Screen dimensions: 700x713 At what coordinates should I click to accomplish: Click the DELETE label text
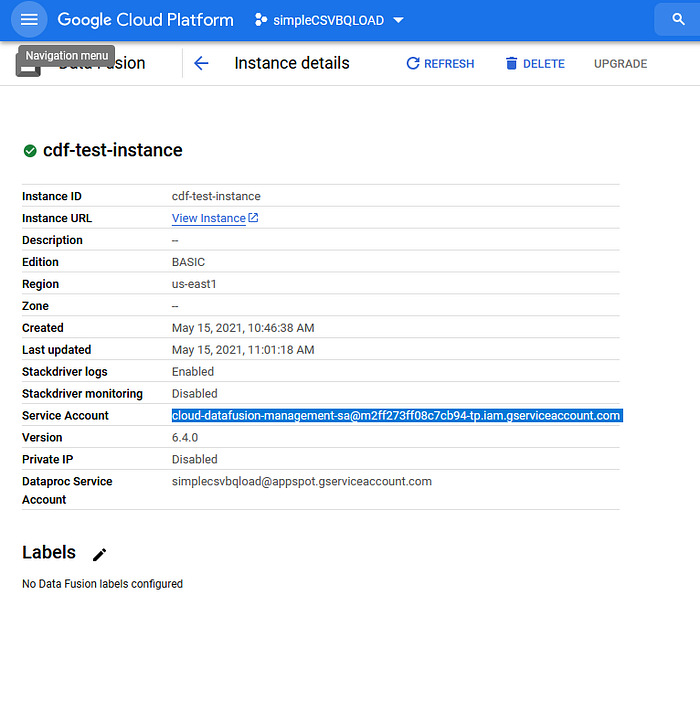point(544,64)
